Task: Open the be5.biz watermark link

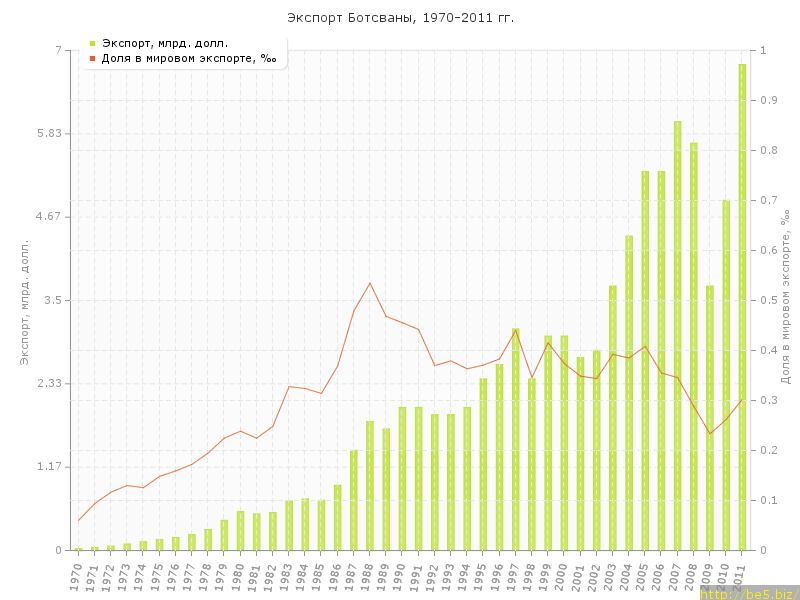Action: coord(748,593)
